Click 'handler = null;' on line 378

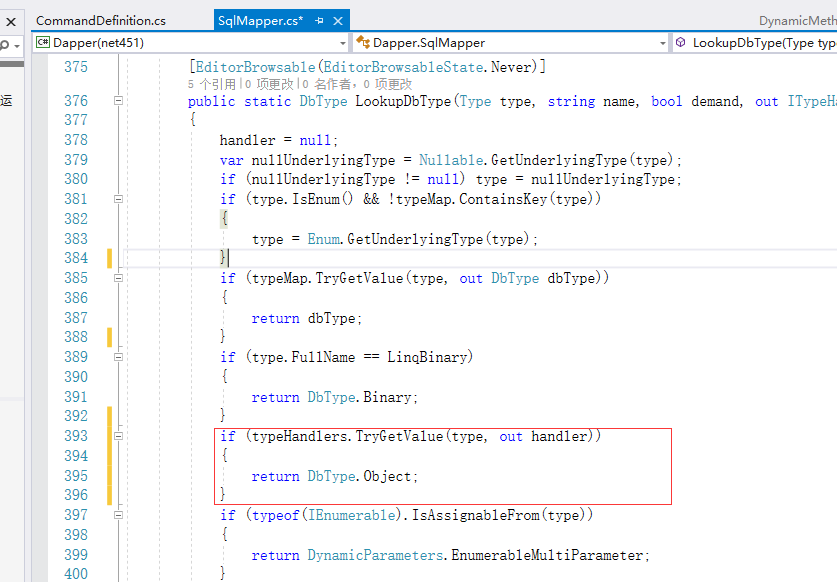click(279, 140)
